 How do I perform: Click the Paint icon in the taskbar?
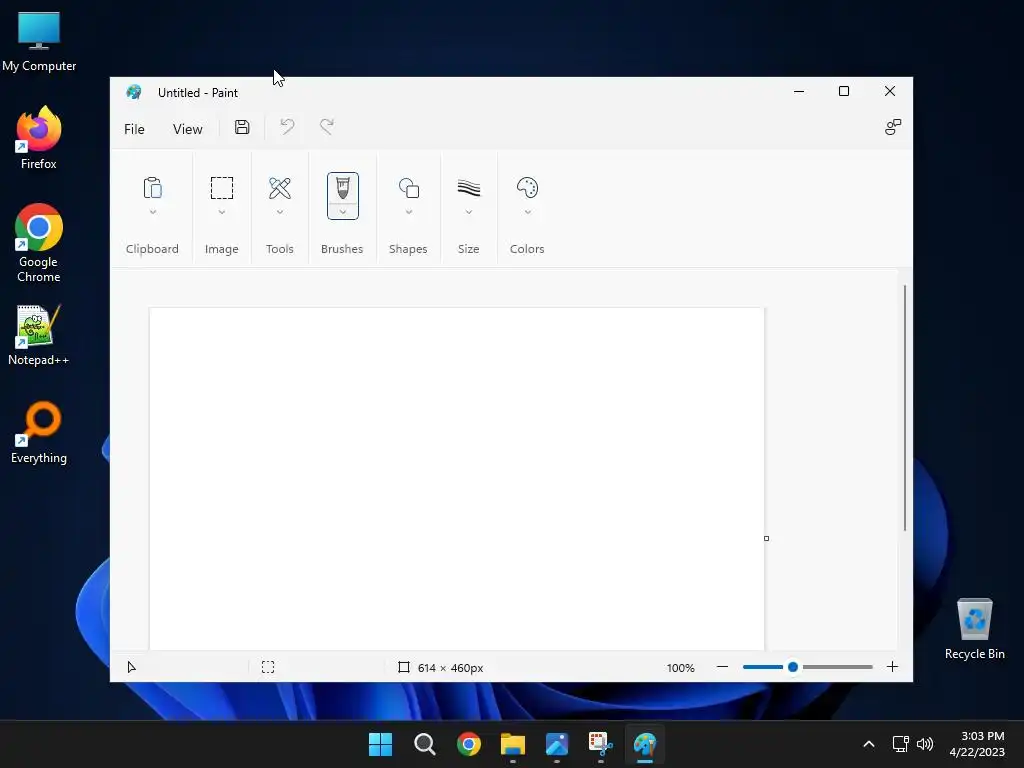pyautogui.click(x=645, y=744)
